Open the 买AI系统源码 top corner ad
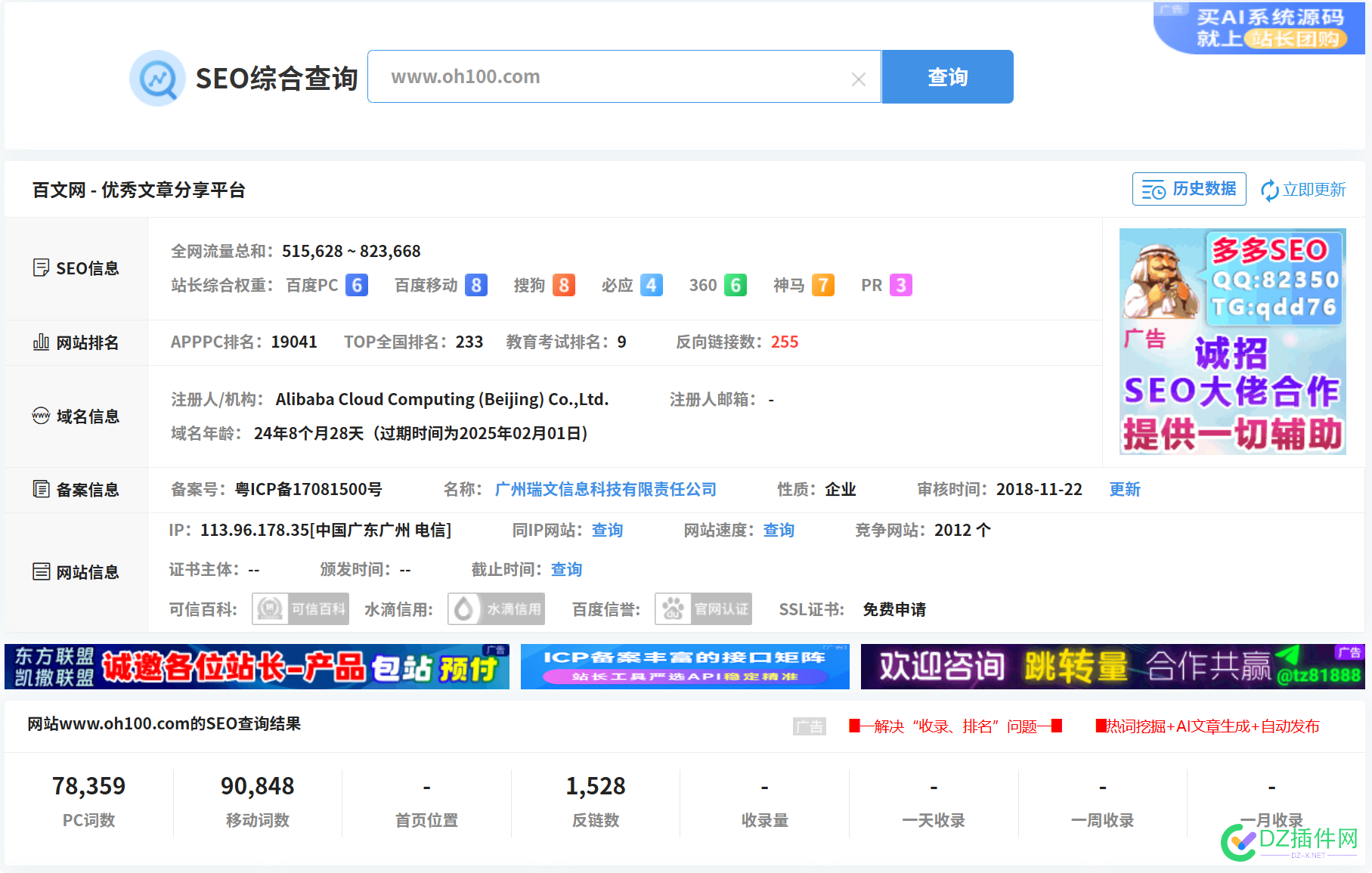Image resolution: width=1372 pixels, height=873 pixels. point(1259,28)
